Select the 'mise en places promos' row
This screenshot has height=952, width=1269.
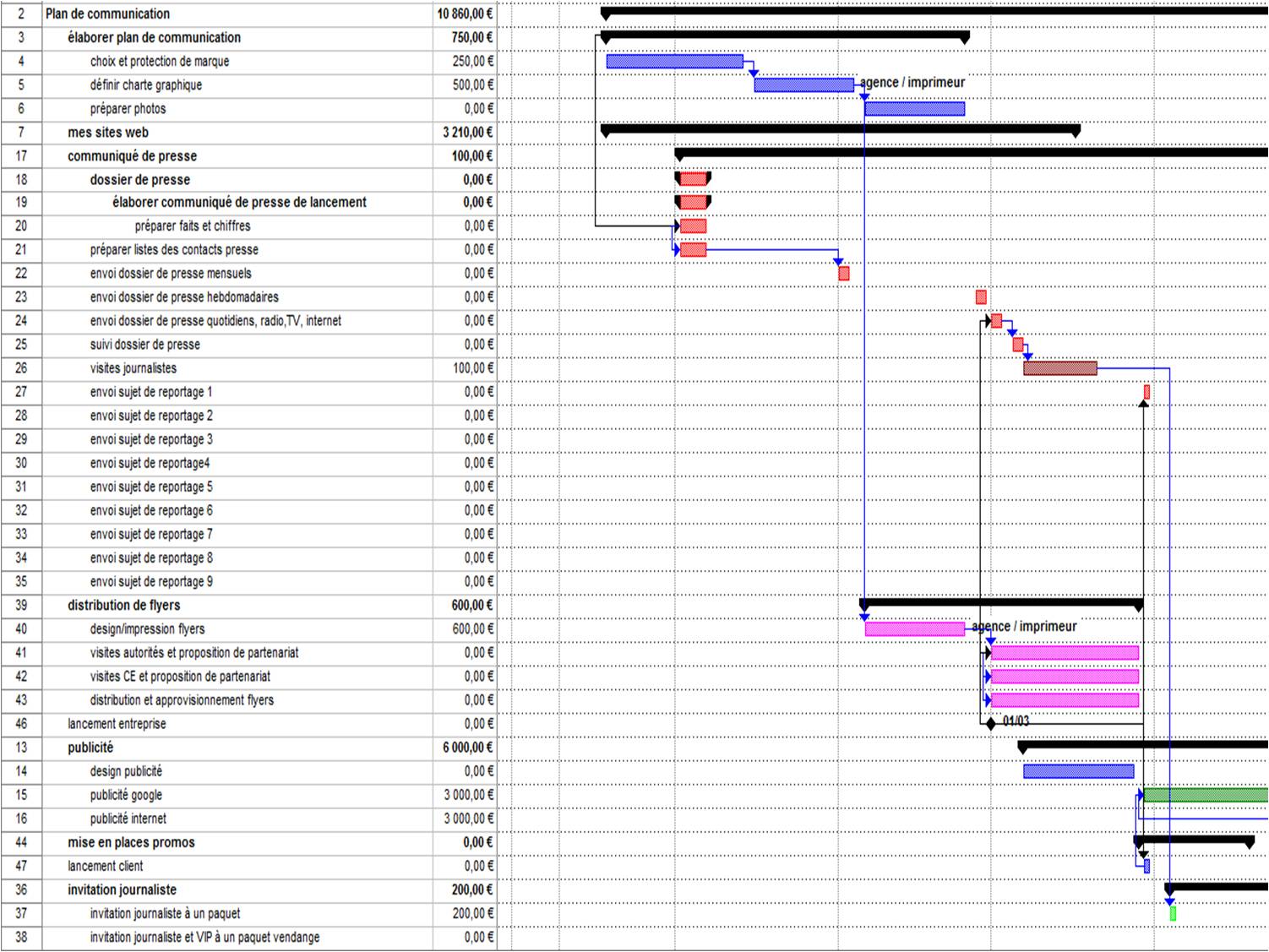pos(131,841)
